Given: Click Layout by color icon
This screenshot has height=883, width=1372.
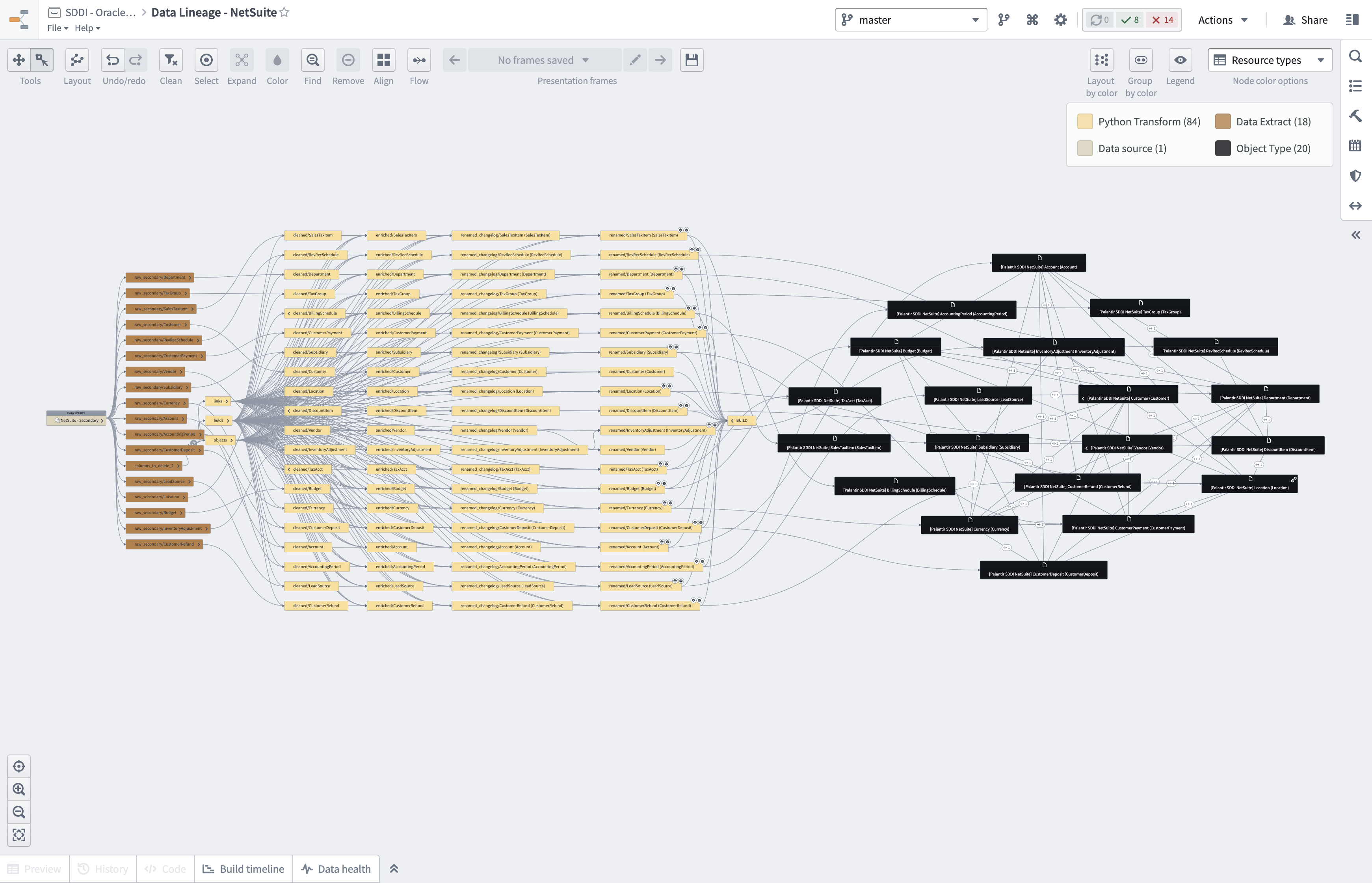Looking at the screenshot, I should pyautogui.click(x=1101, y=60).
